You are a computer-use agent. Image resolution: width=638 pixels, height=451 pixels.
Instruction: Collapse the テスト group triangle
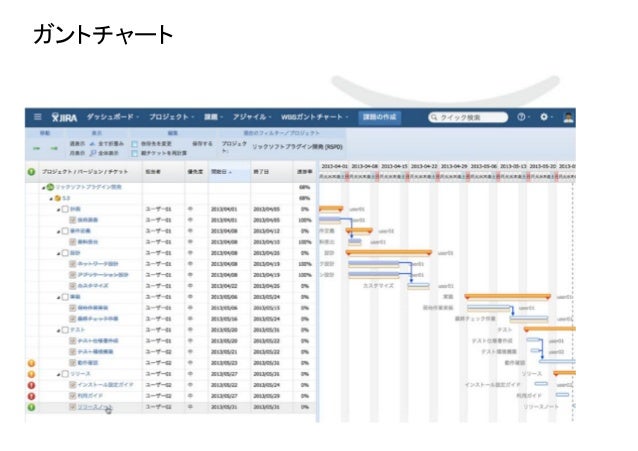point(59,331)
